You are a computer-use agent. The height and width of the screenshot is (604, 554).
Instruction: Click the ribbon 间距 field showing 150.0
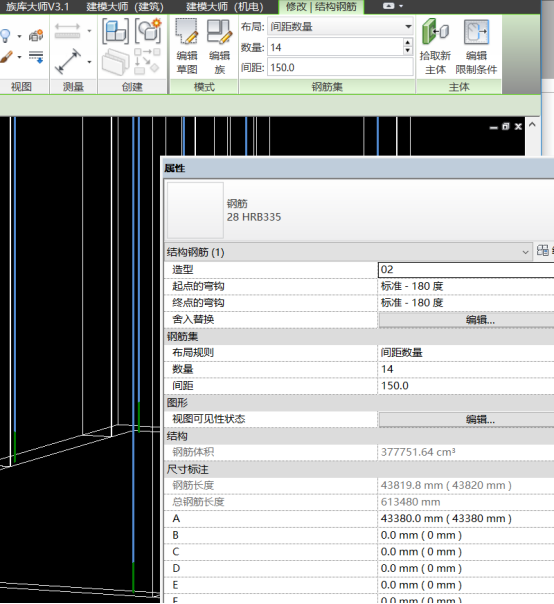point(341,68)
